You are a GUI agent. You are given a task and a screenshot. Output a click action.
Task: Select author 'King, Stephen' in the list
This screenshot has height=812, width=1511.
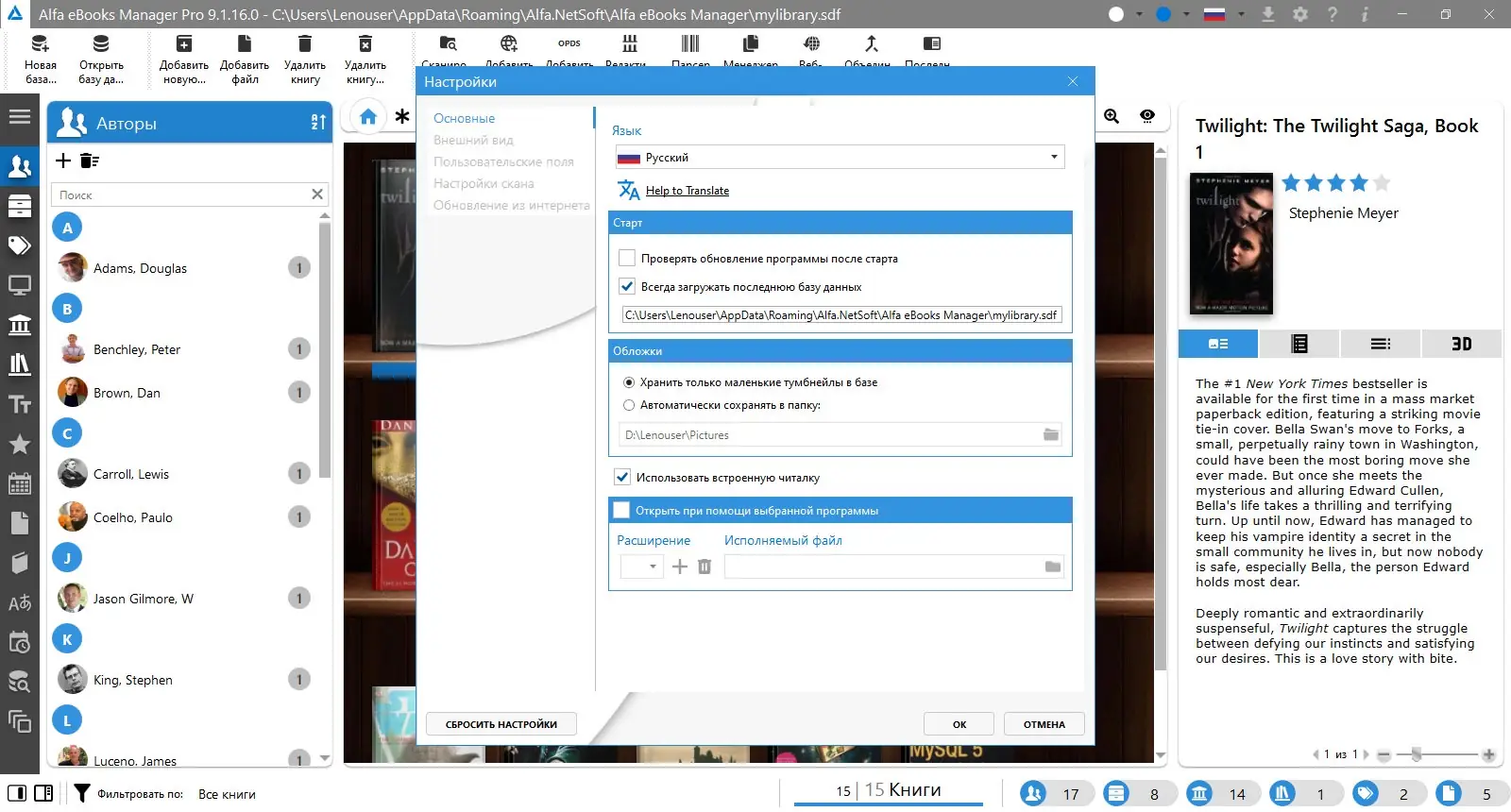[184, 680]
